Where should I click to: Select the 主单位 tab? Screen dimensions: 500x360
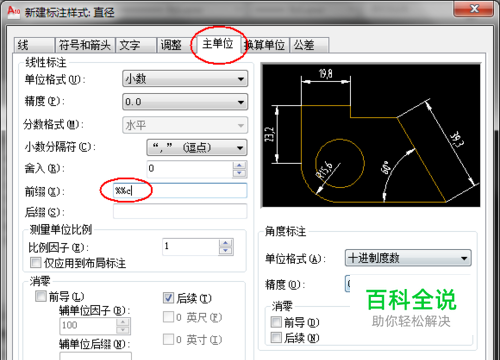point(218,44)
